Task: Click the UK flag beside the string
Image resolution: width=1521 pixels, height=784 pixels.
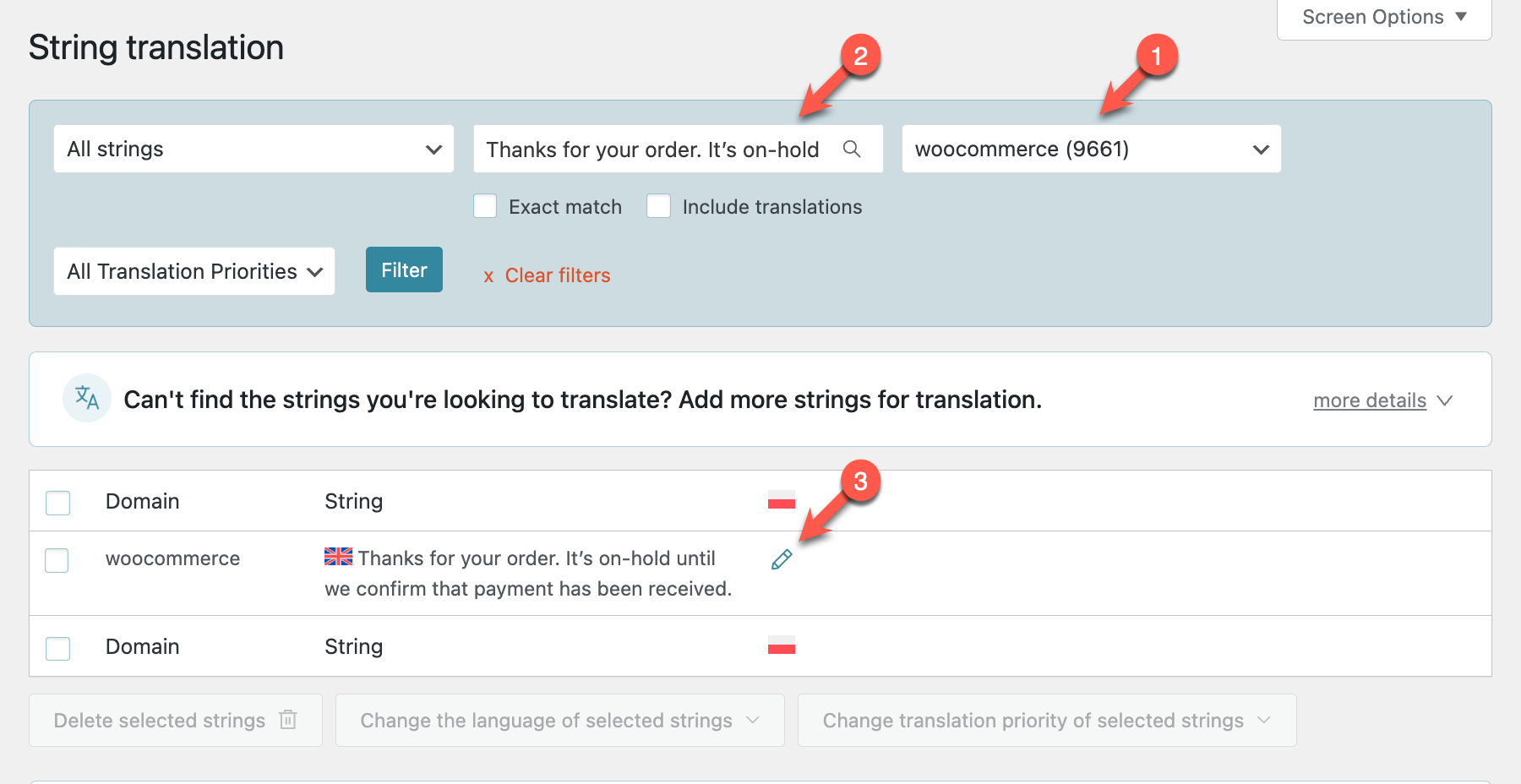Action: 339,557
